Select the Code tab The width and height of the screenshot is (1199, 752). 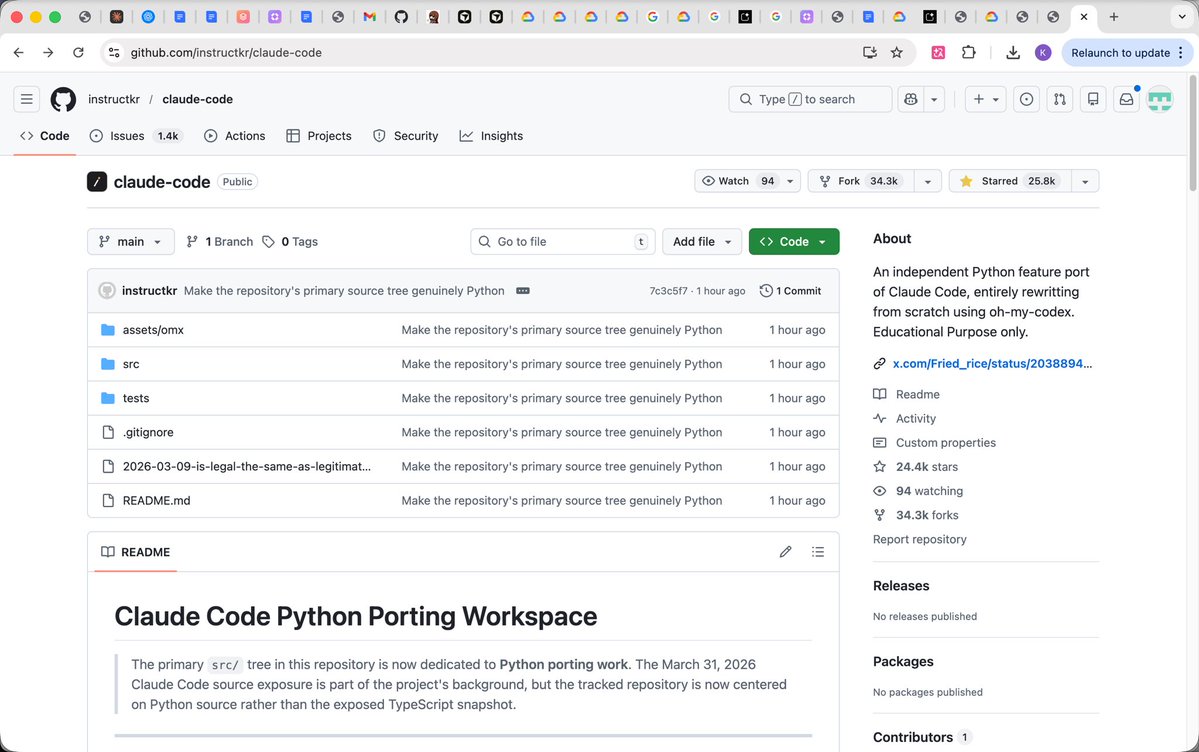[x=44, y=136]
